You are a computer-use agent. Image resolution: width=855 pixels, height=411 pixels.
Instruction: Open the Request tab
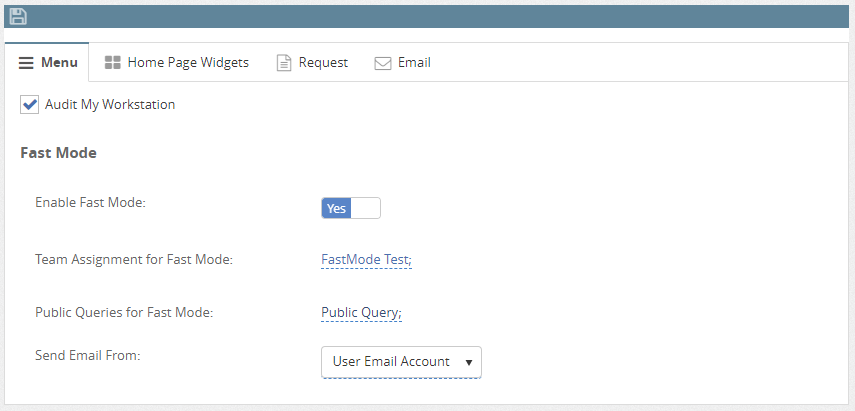click(x=323, y=63)
